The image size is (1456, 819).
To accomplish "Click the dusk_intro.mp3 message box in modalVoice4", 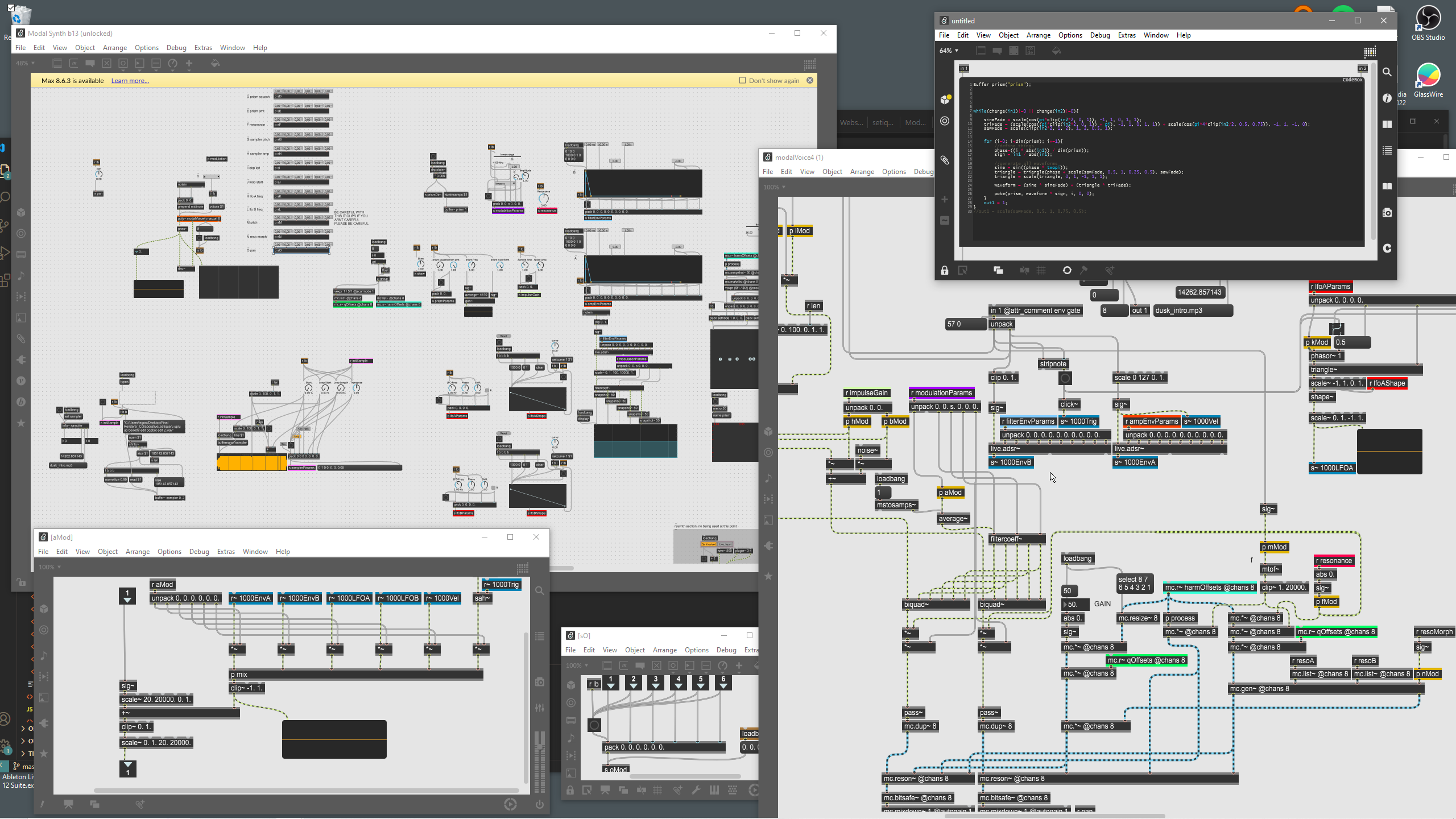I will coord(1193,311).
